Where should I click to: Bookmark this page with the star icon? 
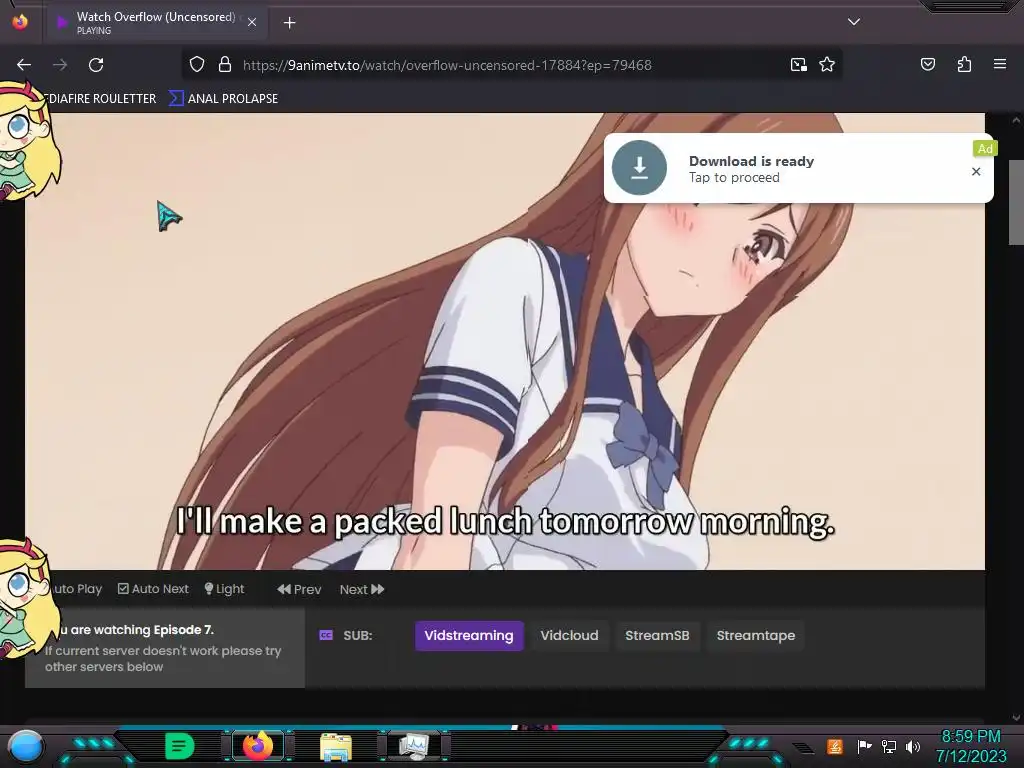tap(827, 65)
